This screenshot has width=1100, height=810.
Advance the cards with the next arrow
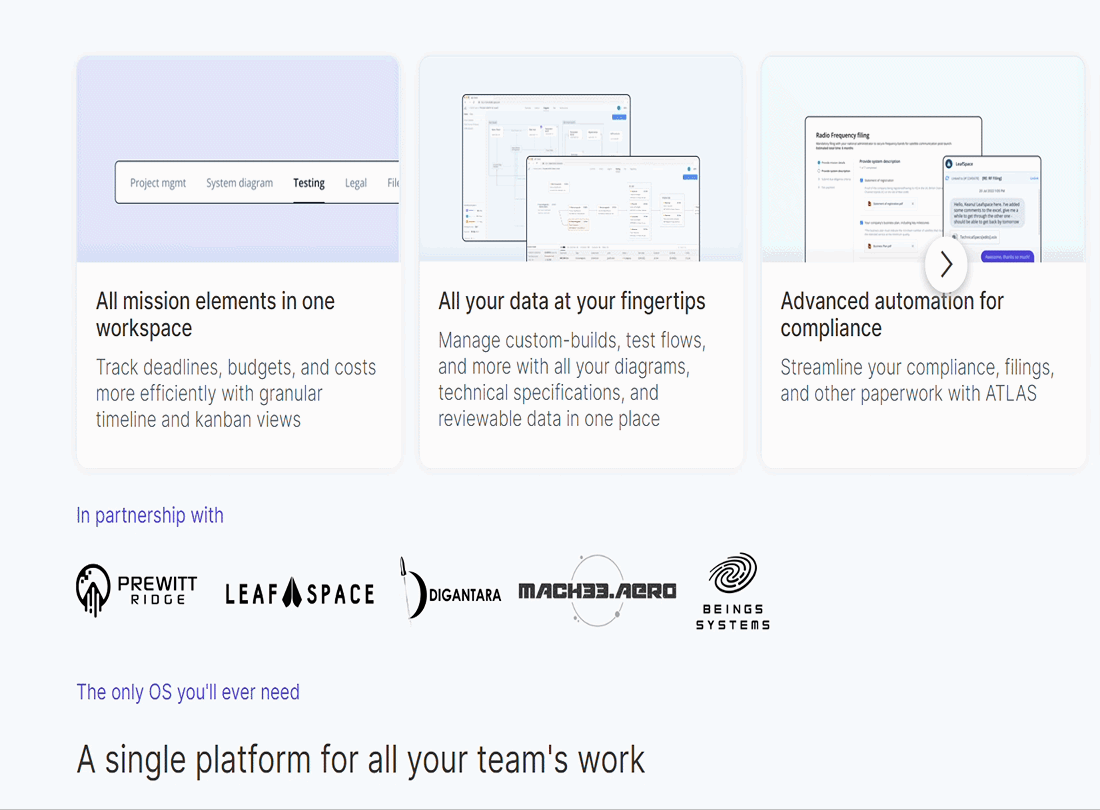(x=946, y=264)
